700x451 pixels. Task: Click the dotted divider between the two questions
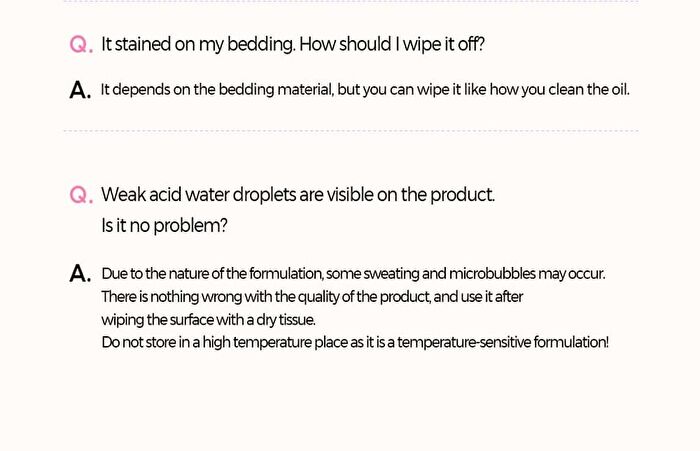coord(351,131)
